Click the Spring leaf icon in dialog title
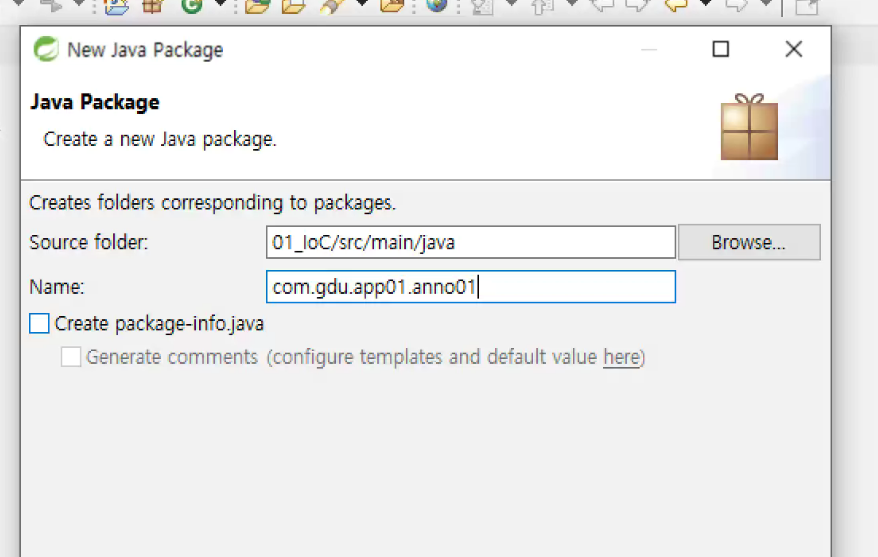This screenshot has width=878, height=557. point(46,49)
